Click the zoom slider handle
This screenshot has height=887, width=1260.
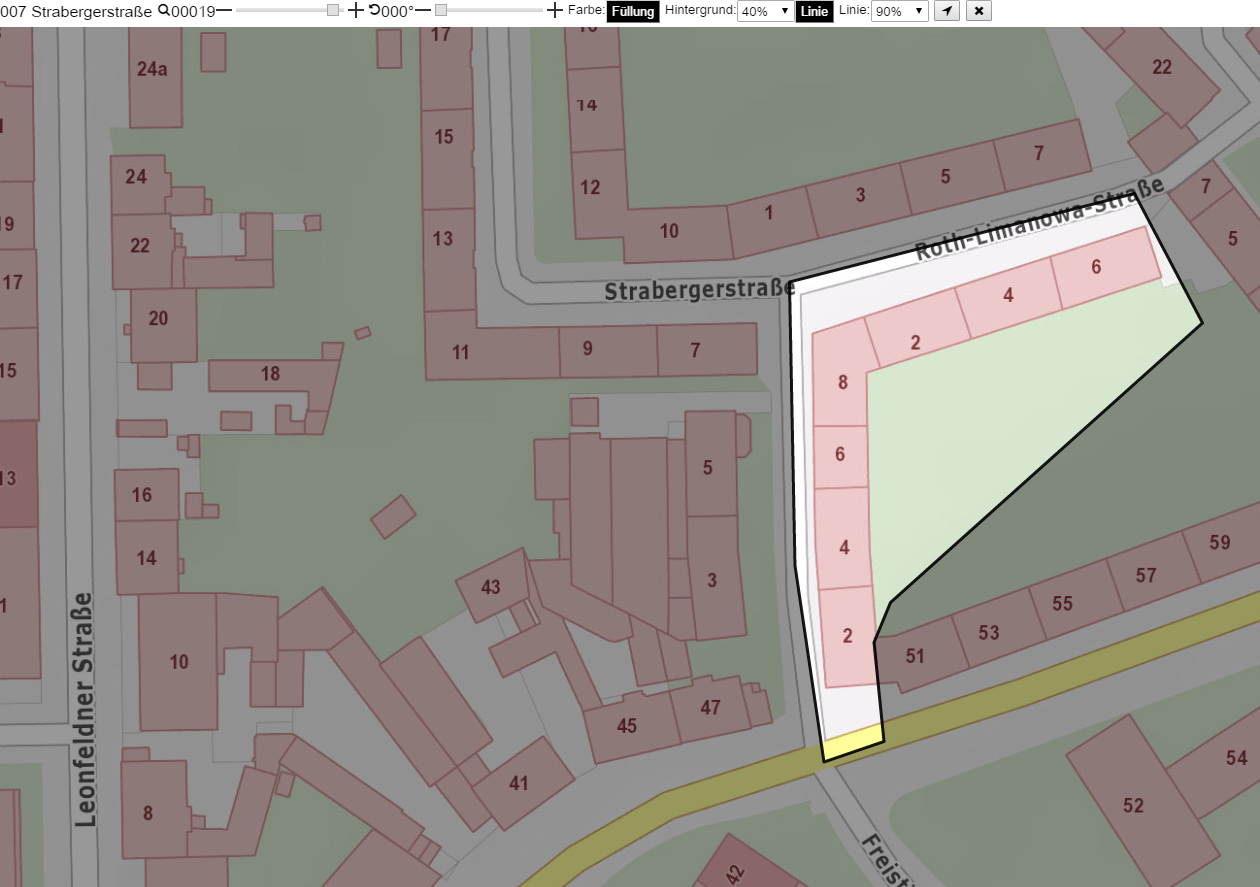(333, 10)
